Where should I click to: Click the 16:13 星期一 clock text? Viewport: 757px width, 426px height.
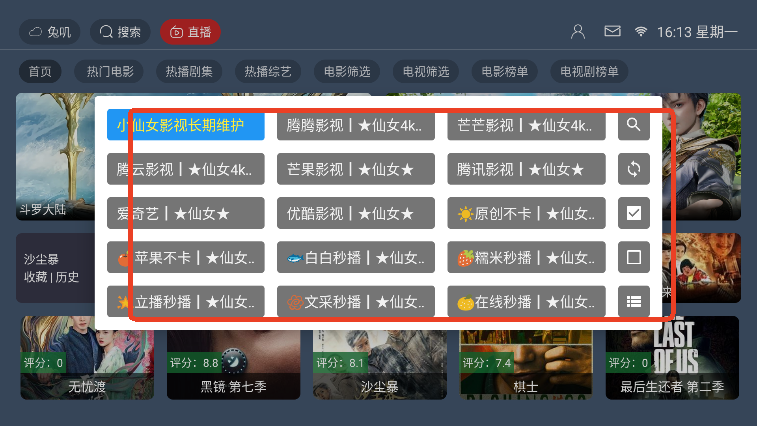tap(697, 32)
